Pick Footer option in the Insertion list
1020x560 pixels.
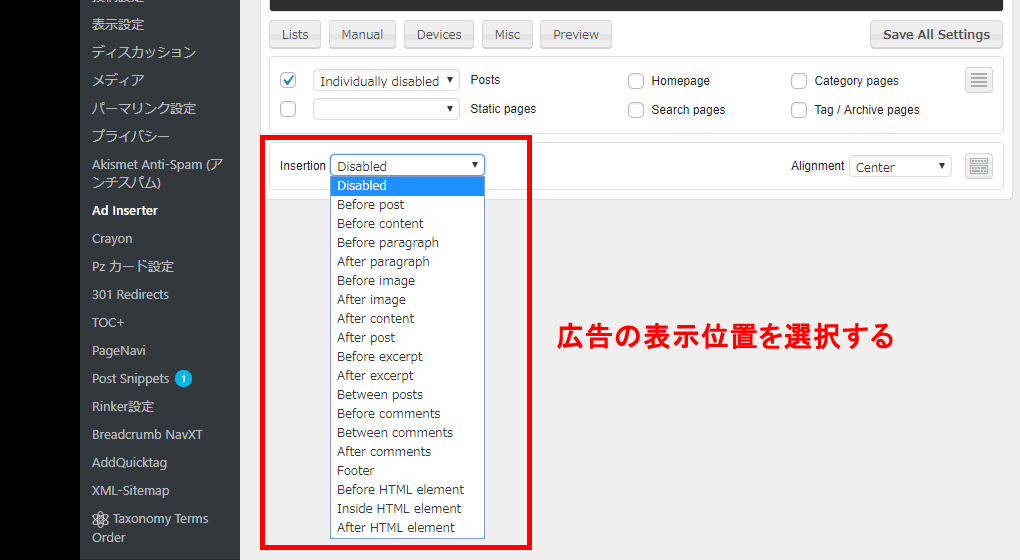point(356,471)
